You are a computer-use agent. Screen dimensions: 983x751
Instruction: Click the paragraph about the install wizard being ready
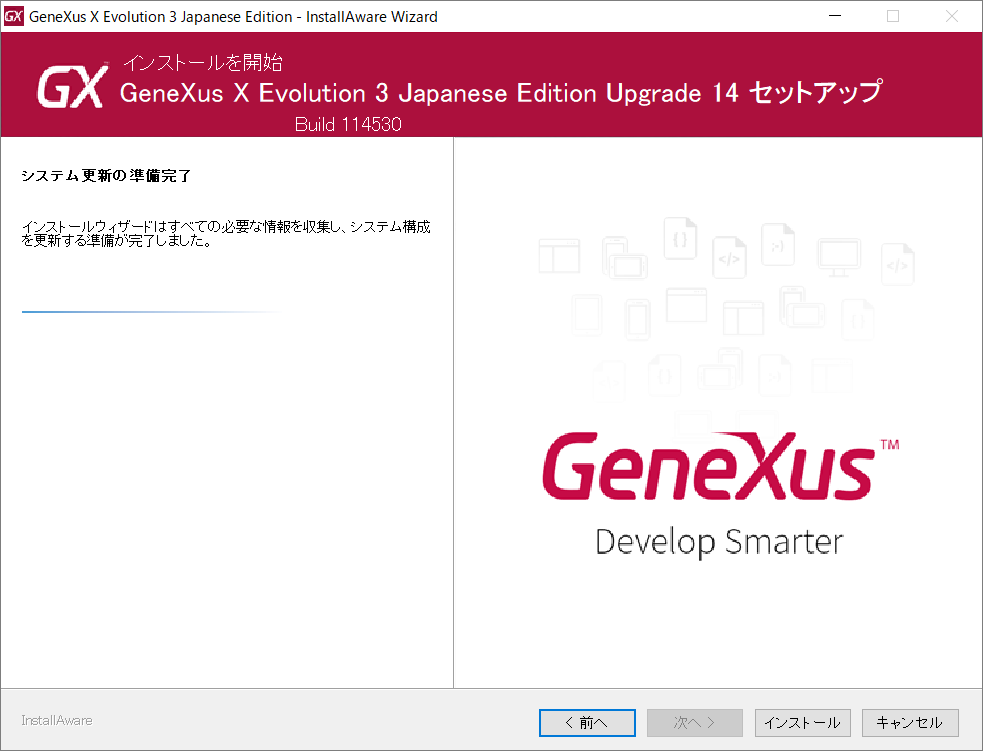tap(226, 233)
